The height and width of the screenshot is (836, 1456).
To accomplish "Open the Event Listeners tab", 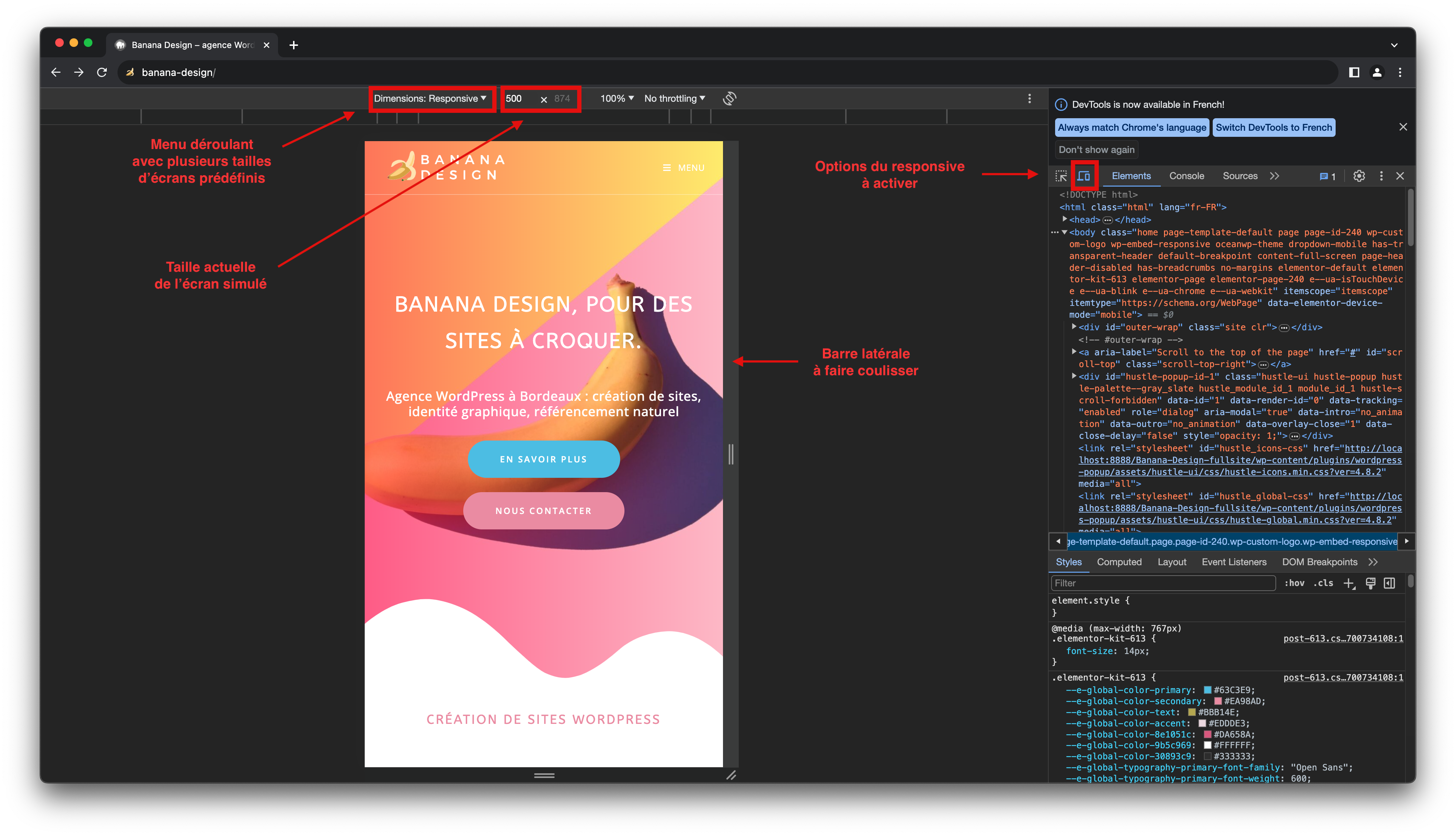I will 1234,562.
